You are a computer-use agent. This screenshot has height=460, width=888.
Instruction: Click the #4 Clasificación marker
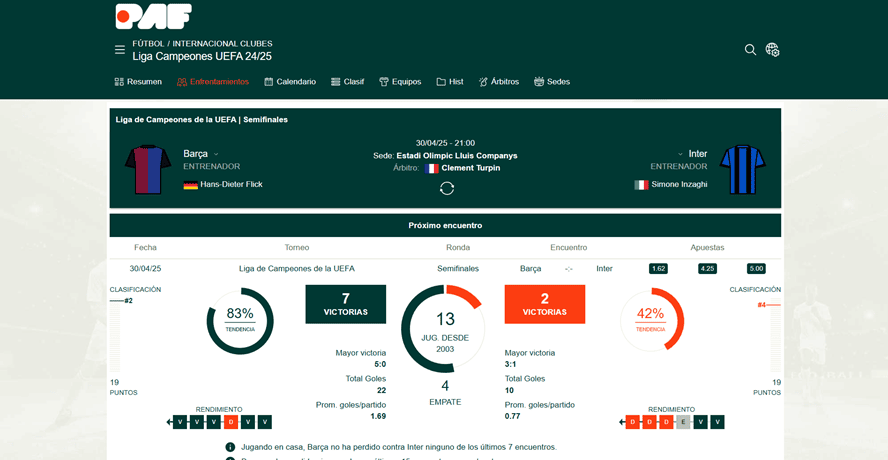click(769, 305)
